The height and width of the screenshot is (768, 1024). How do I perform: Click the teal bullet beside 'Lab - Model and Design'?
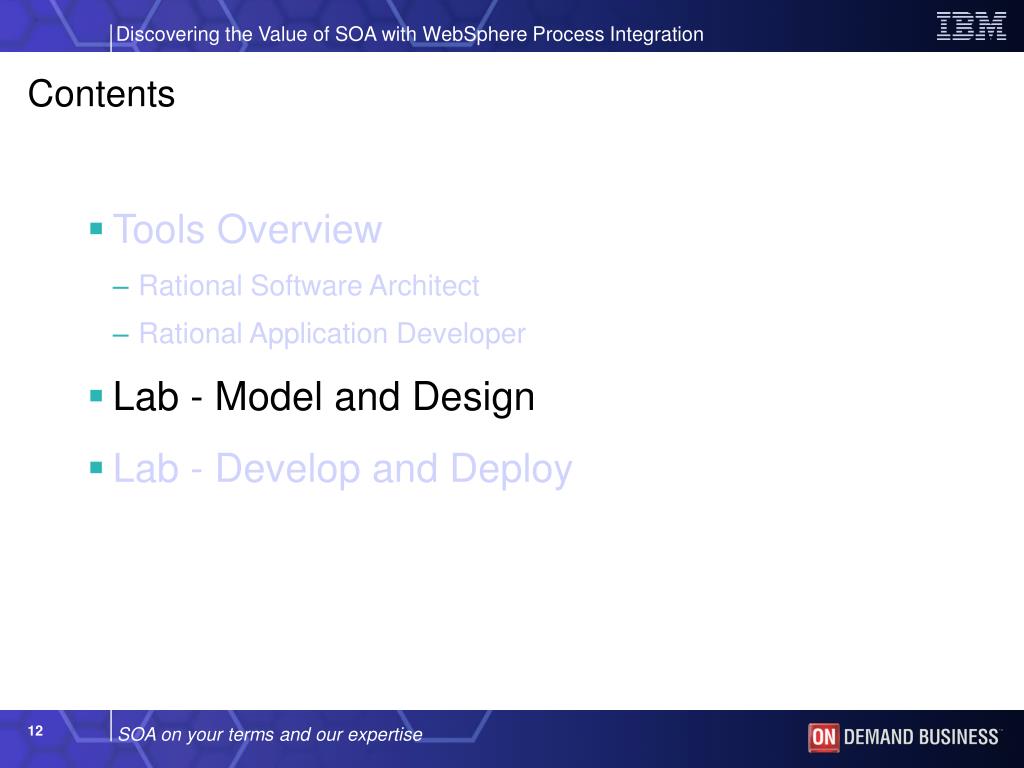pos(96,395)
